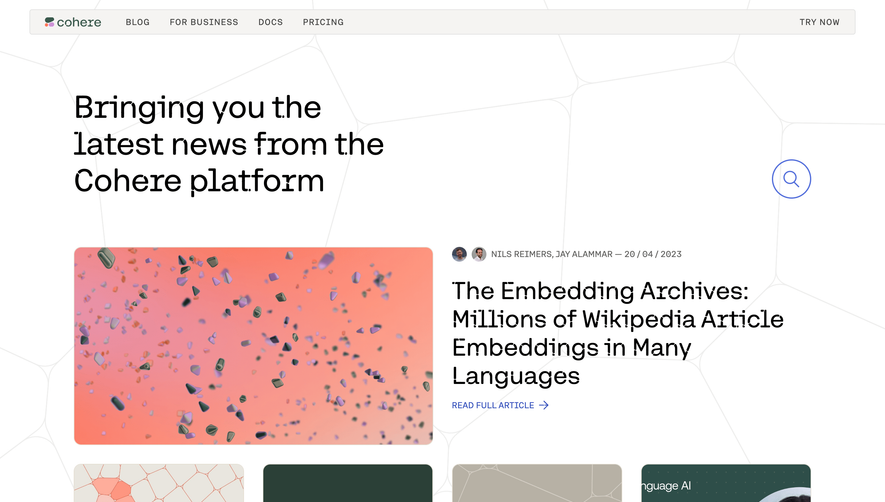Go to the Docs page
This screenshot has height=502, width=885.
270,22
